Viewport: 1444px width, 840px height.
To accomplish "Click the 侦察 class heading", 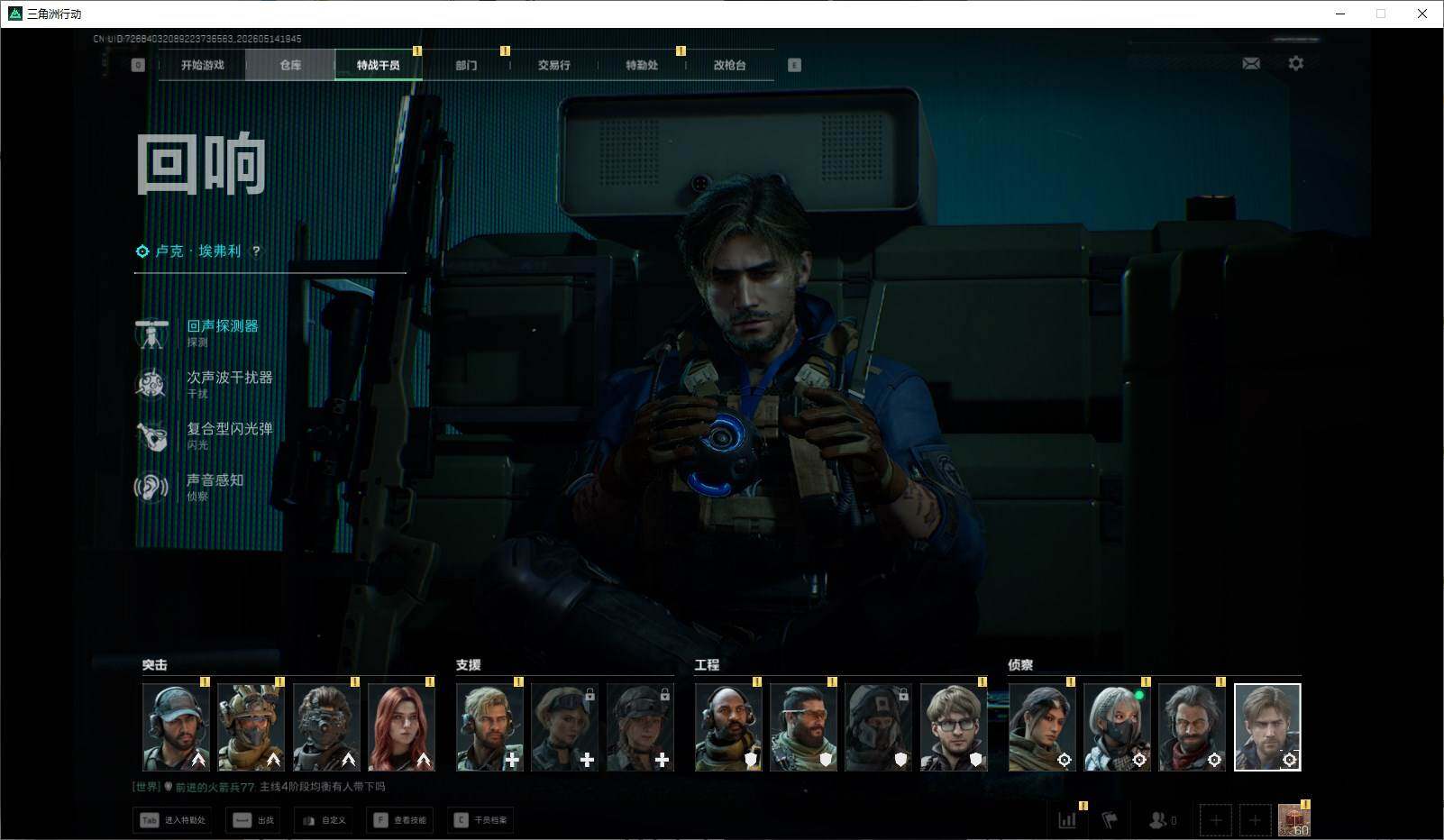I will (x=1021, y=665).
